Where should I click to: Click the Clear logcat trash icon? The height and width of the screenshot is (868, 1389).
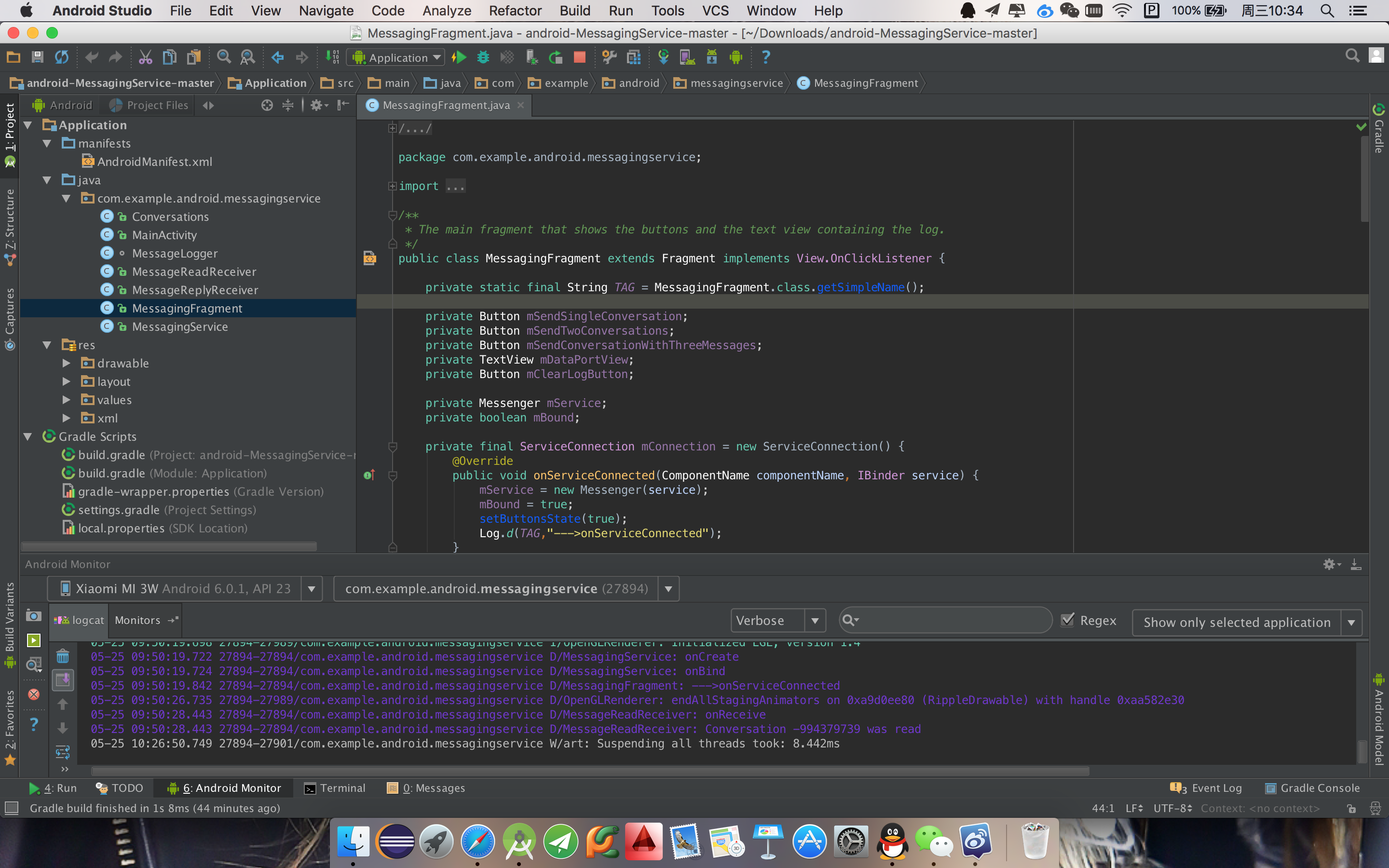(63, 656)
